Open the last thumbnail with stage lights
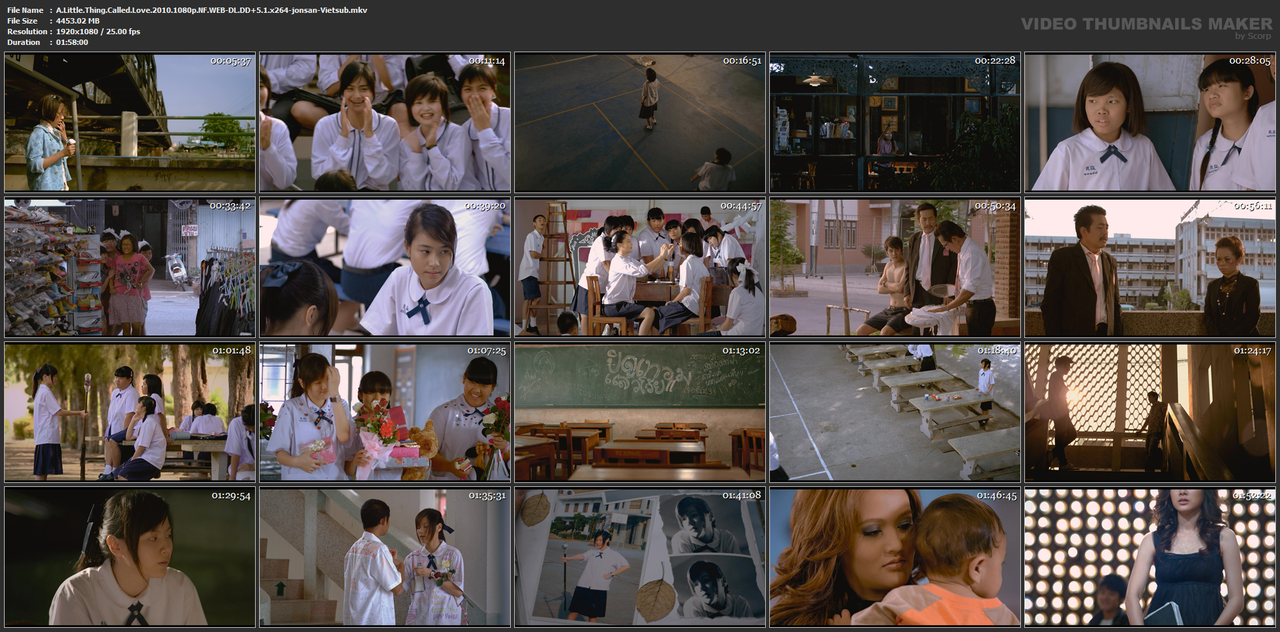This screenshot has height=632, width=1280. (1150, 557)
